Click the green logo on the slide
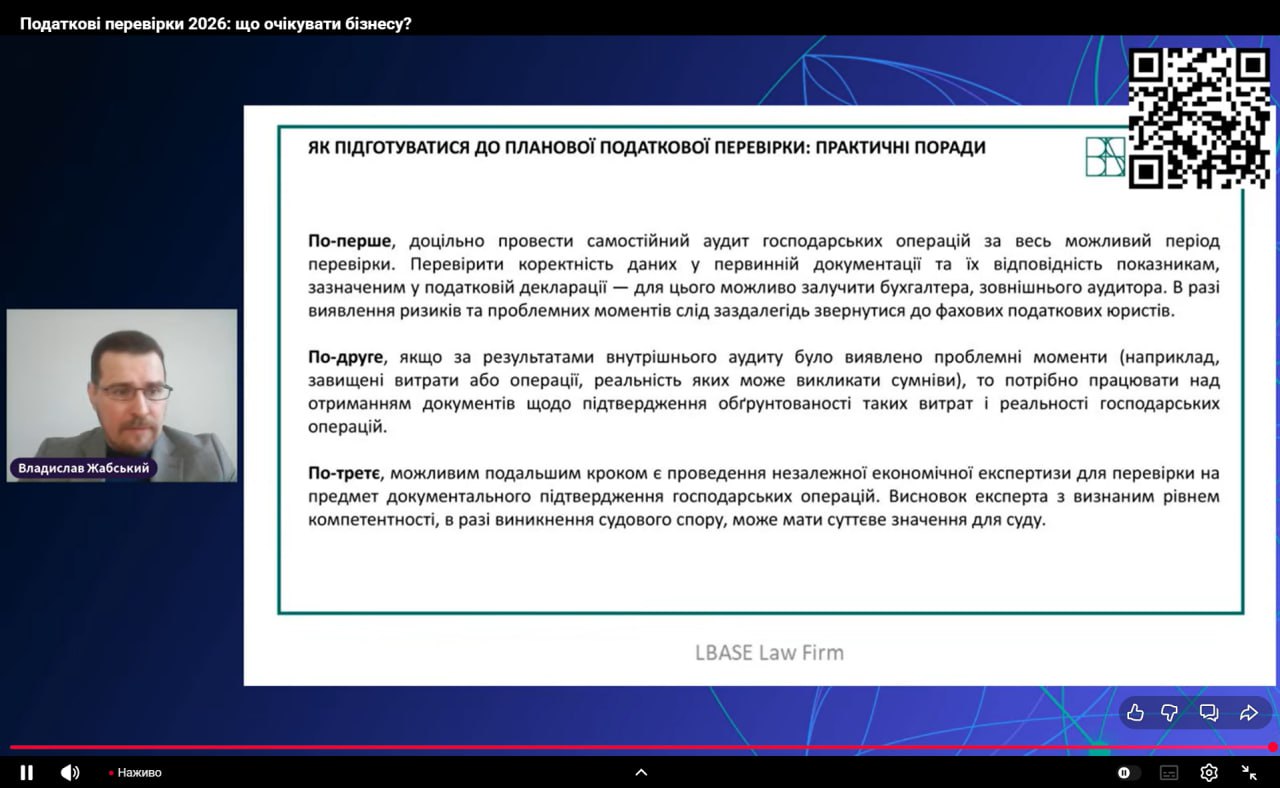Screen dimensions: 1280x788 (x=1105, y=157)
